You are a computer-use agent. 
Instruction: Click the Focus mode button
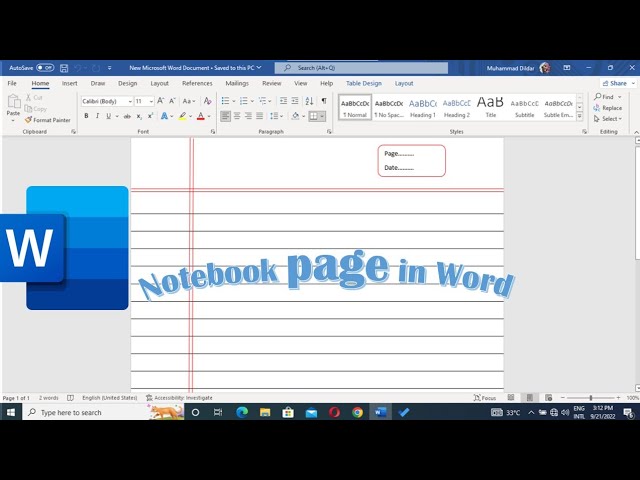[x=484, y=398]
